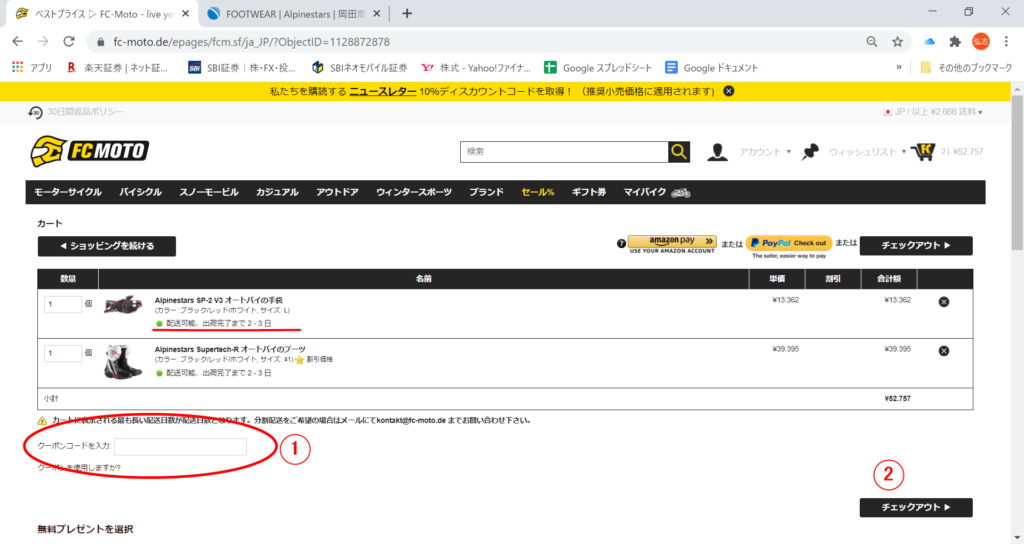
Task: Open the Snowmobile menu
Action: [209, 192]
